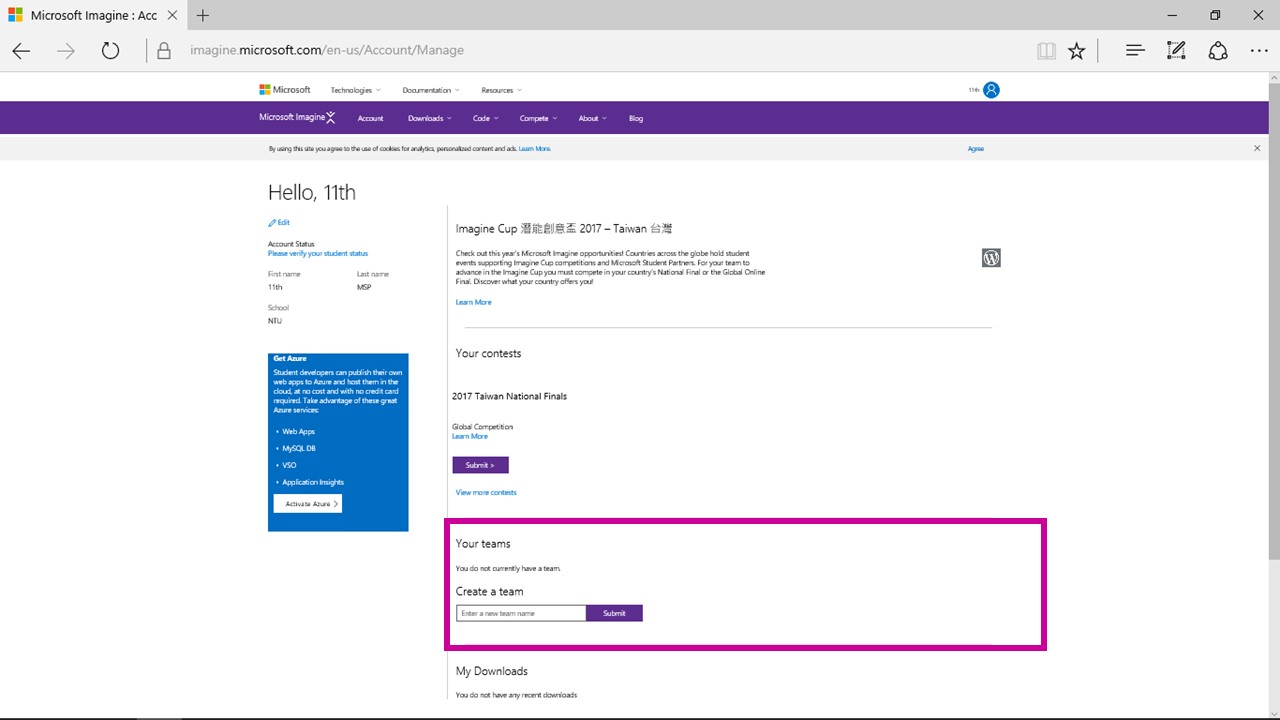Click the 'Your contests' heading
This screenshot has width=1280, height=720.
pos(488,353)
